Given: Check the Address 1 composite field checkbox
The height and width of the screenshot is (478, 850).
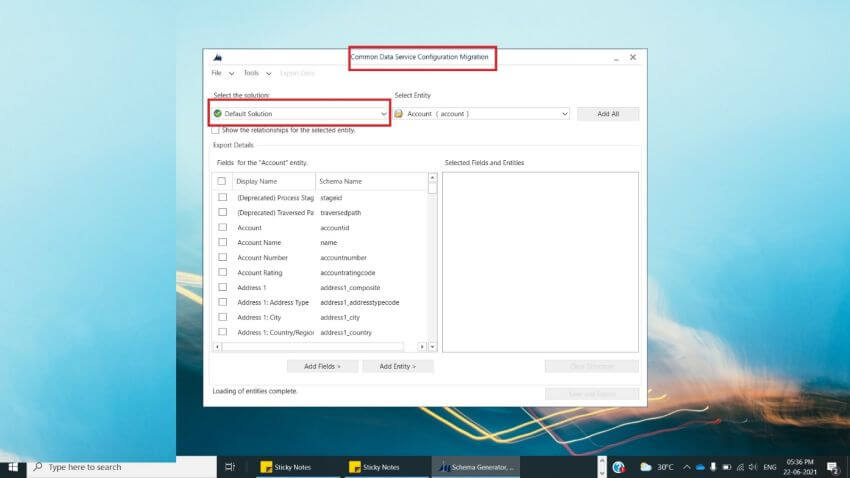Looking at the screenshot, I should 222,287.
